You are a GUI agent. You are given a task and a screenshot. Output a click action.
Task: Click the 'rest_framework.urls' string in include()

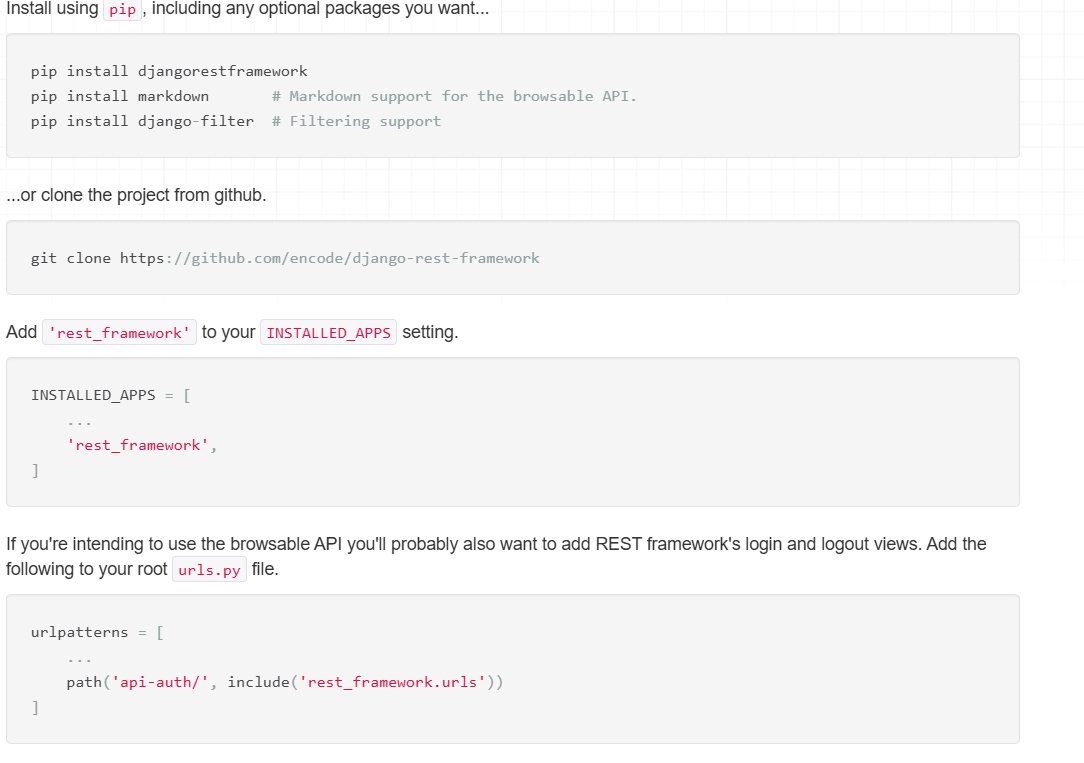392,682
